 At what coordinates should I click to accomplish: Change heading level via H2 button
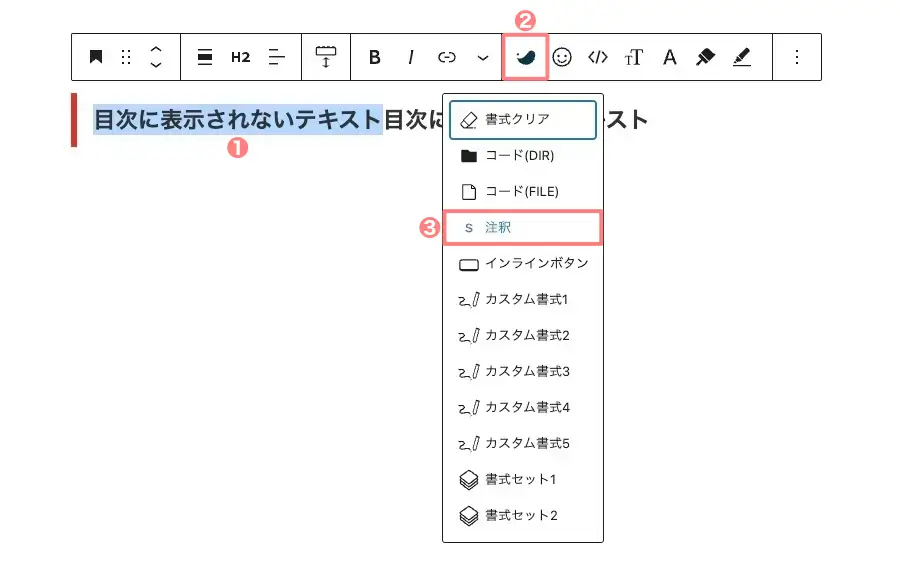click(240, 57)
